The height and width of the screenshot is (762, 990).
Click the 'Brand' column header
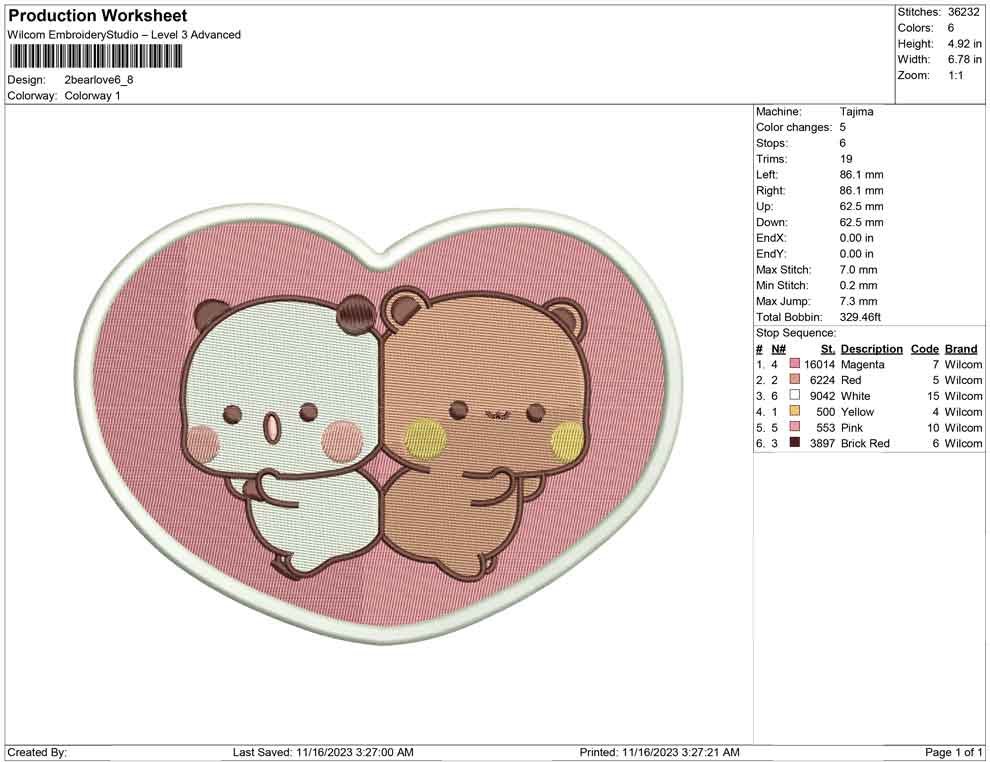coord(961,349)
